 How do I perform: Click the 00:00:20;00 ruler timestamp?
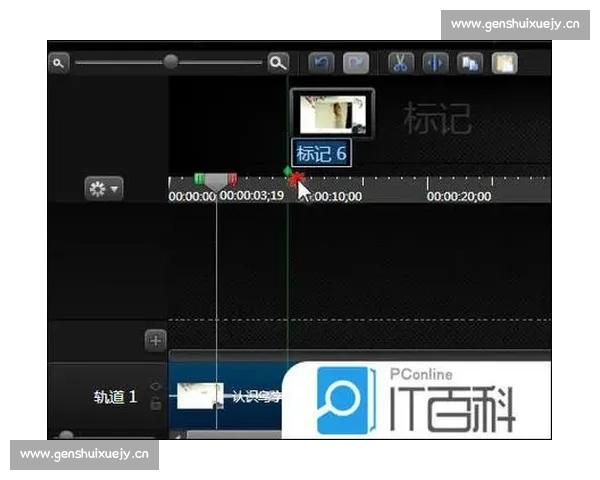[459, 196]
